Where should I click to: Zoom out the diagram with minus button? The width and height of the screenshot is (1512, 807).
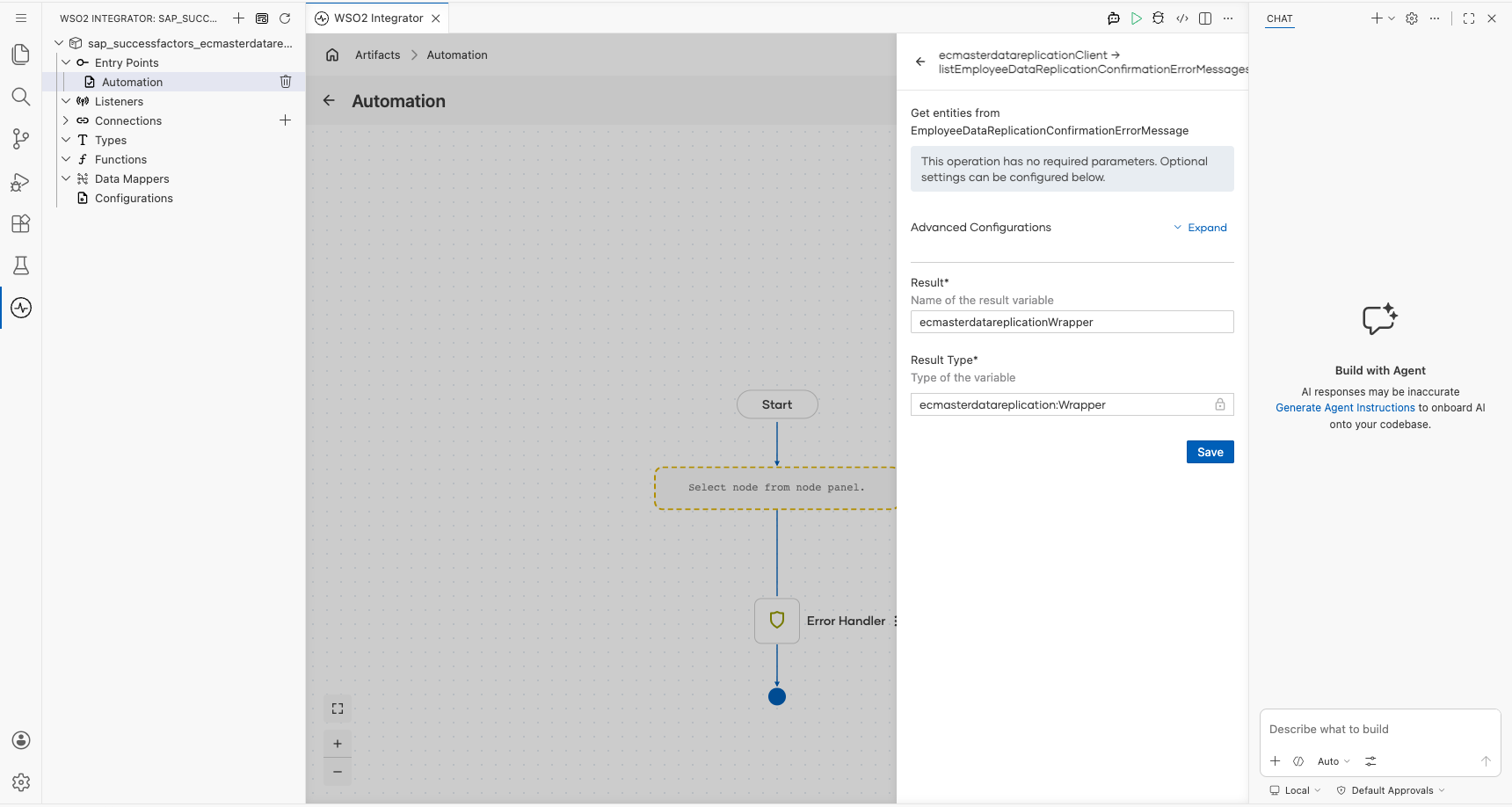(338, 772)
